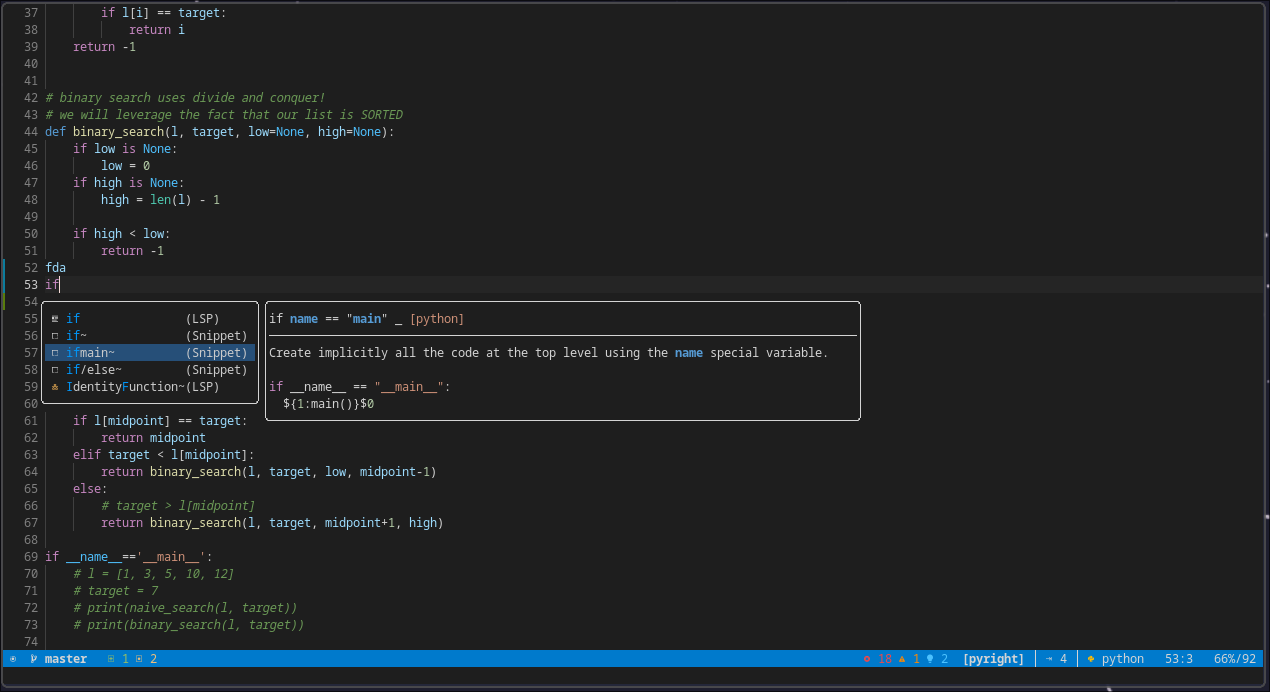Click the recursive call with 'midpoint-1'
The height and width of the screenshot is (692, 1270).
[x=269, y=472]
